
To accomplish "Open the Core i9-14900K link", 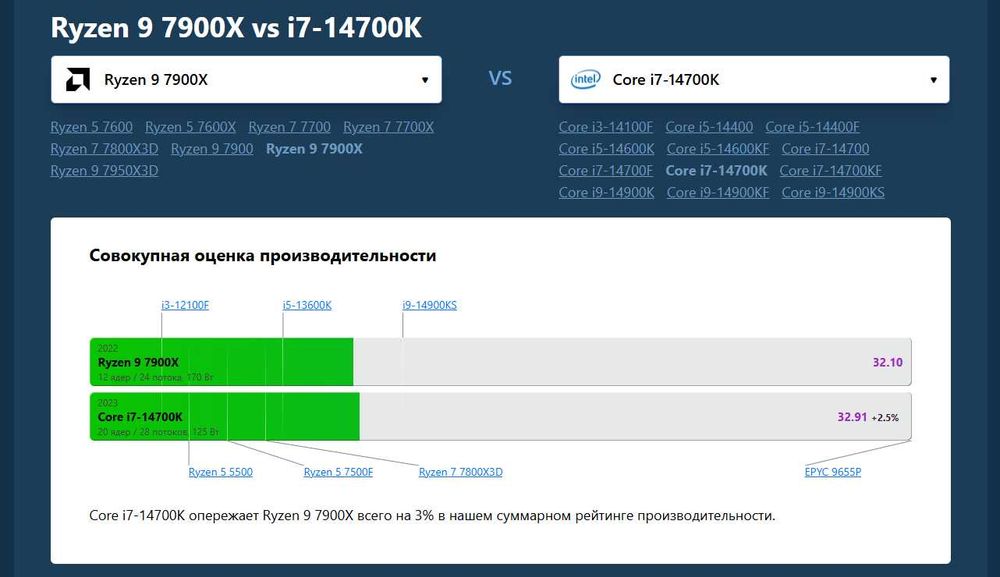I will [x=607, y=192].
